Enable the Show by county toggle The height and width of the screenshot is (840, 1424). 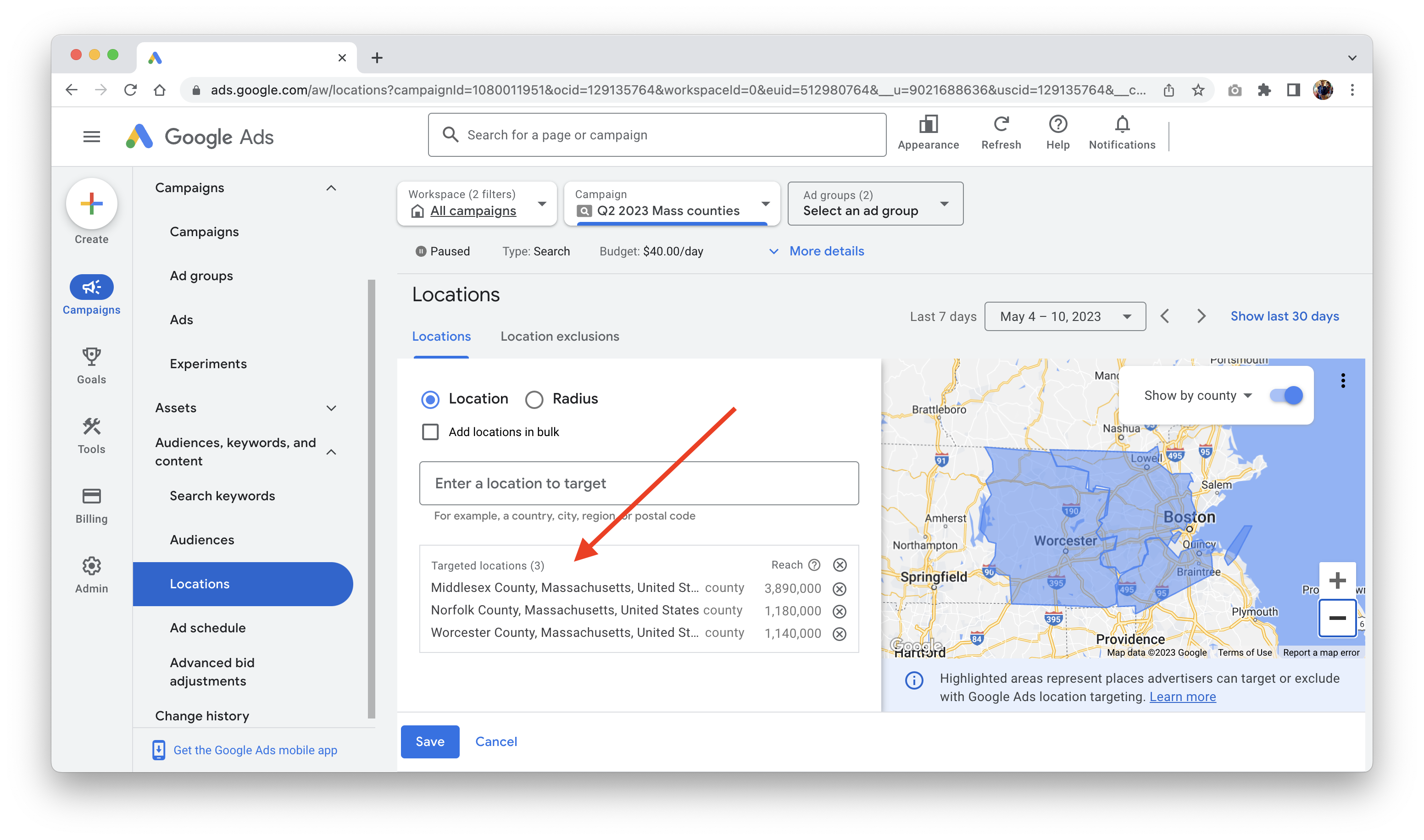pos(1289,395)
